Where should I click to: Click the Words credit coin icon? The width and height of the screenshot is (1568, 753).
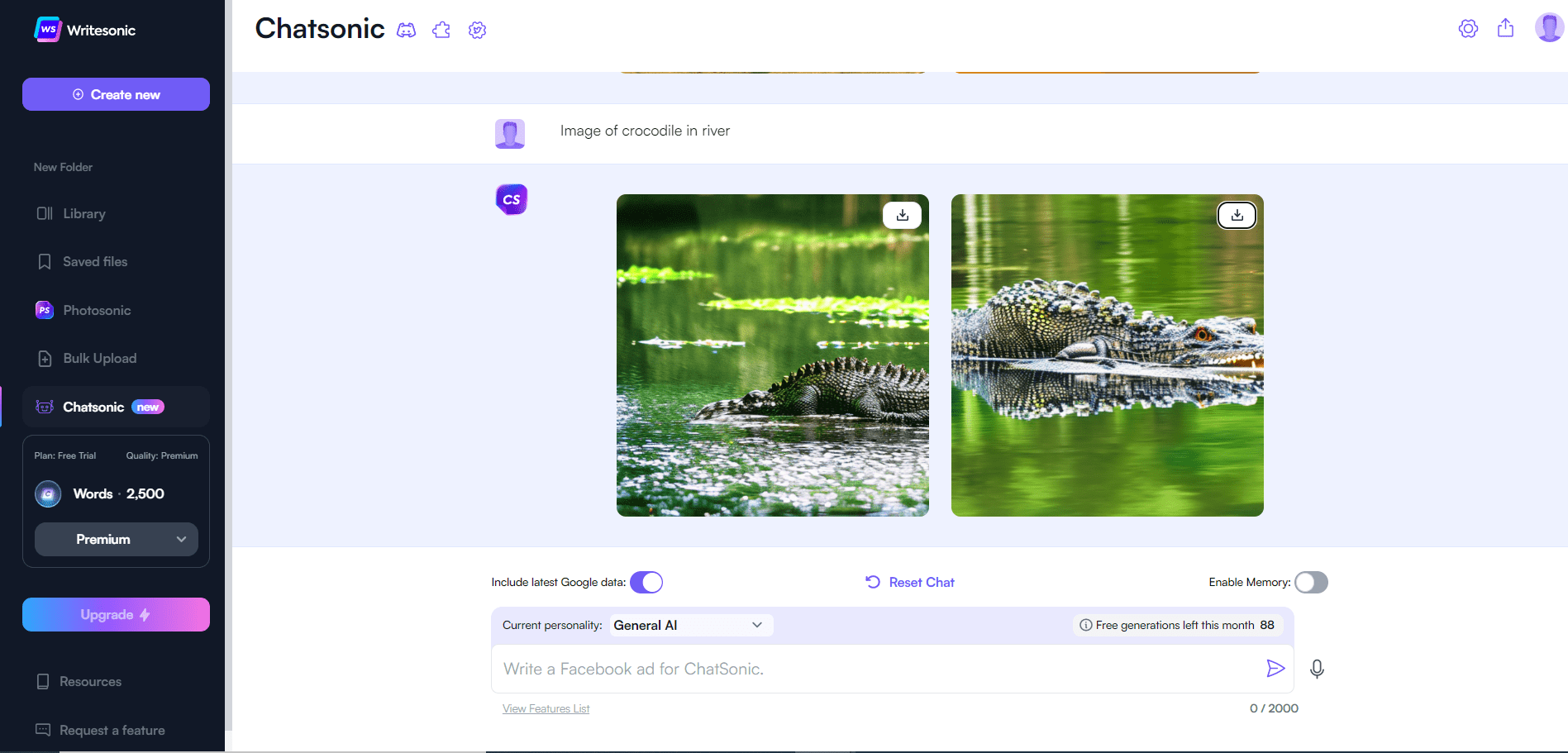[x=48, y=493]
